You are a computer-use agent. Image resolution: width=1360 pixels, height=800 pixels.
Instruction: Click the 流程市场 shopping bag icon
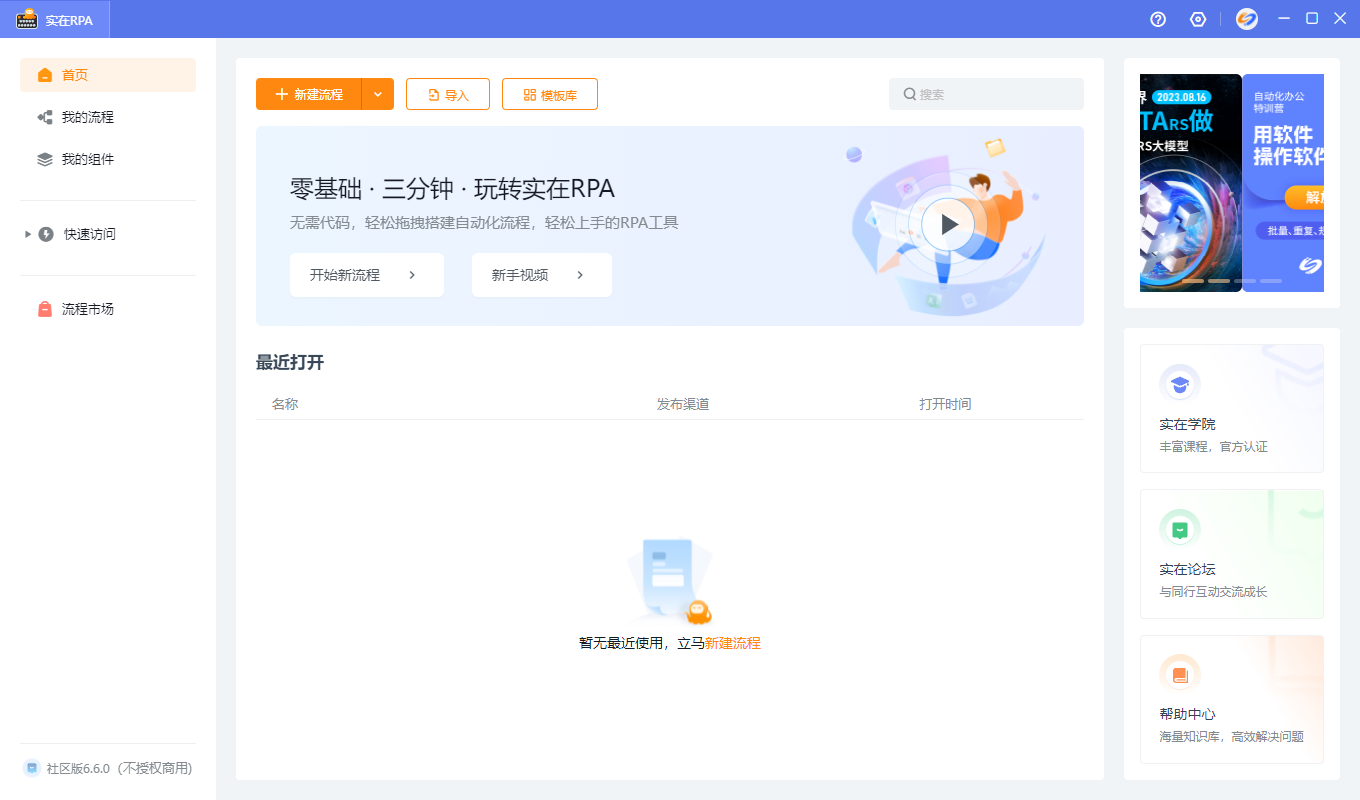pos(45,309)
